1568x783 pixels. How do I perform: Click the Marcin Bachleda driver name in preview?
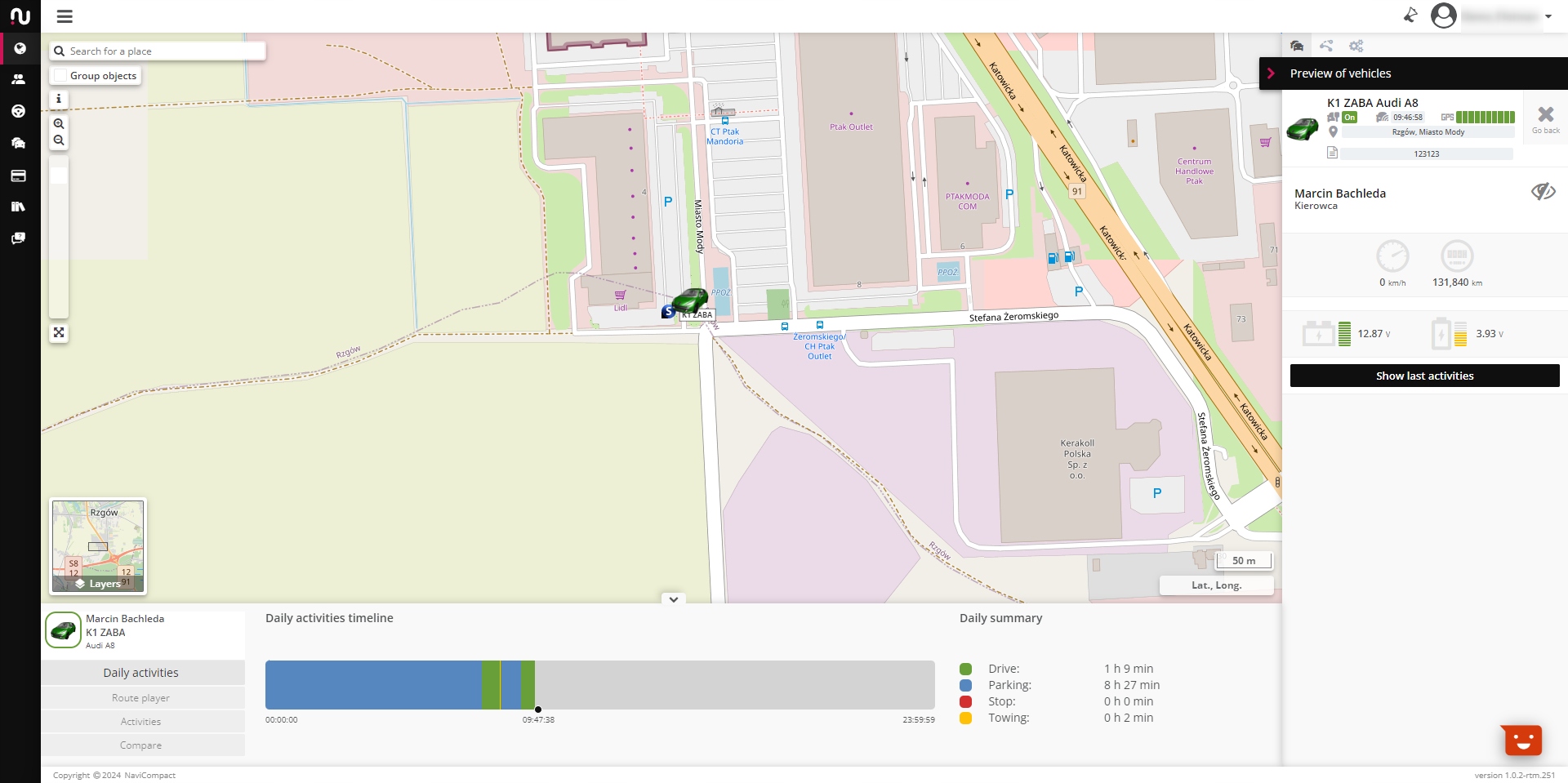(1340, 194)
